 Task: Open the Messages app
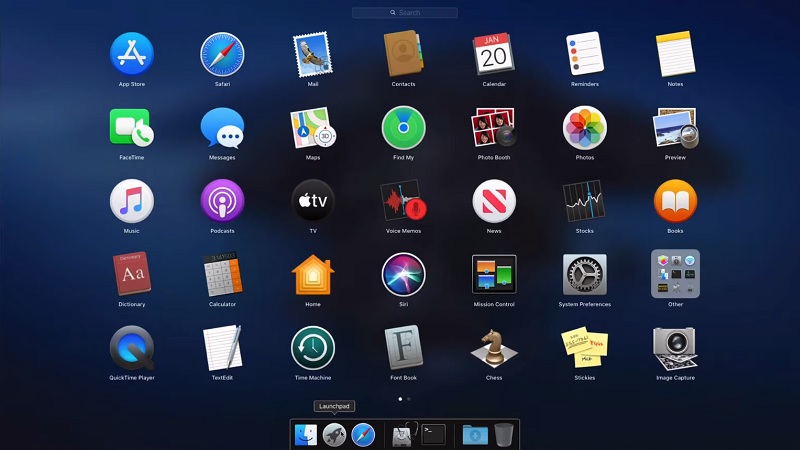click(222, 128)
